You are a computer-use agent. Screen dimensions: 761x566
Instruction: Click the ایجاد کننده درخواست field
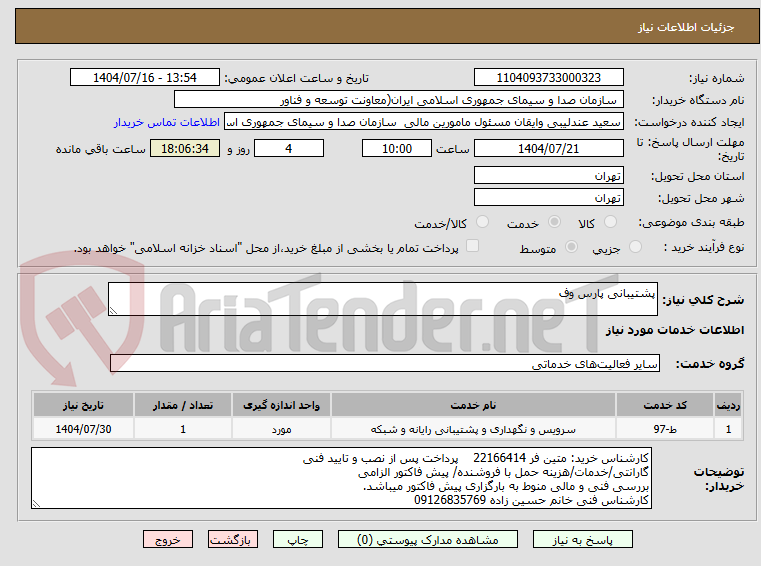pos(424,122)
